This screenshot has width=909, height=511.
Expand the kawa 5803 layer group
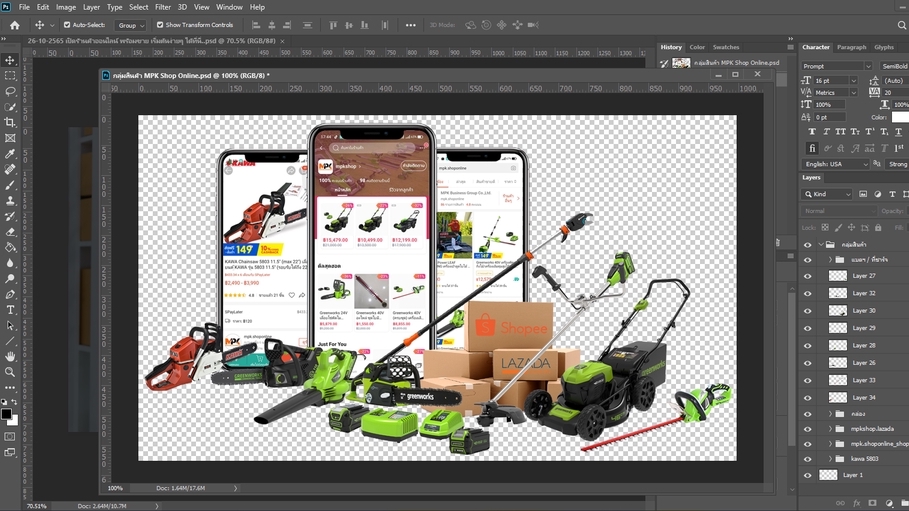[830, 459]
